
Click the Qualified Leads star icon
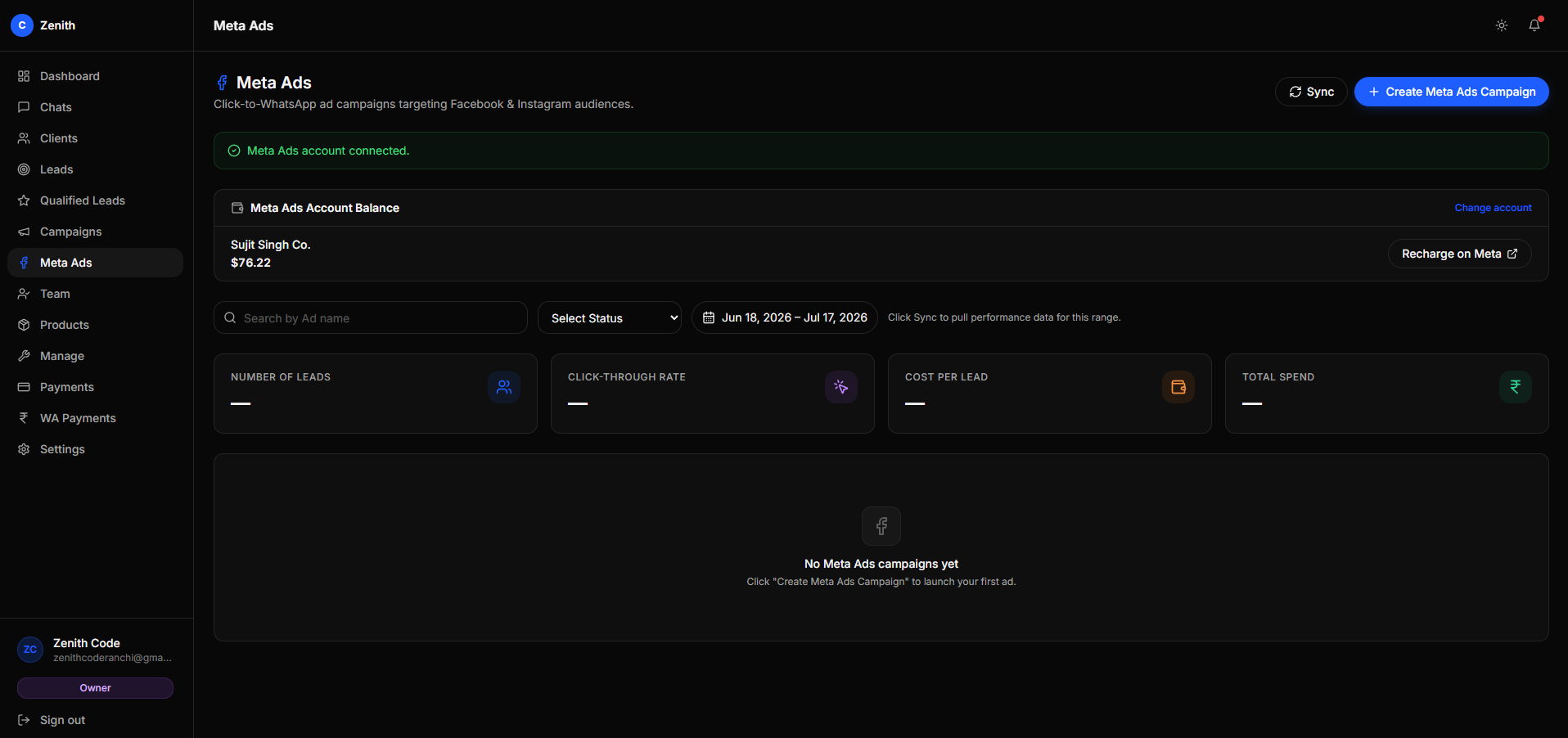click(24, 200)
